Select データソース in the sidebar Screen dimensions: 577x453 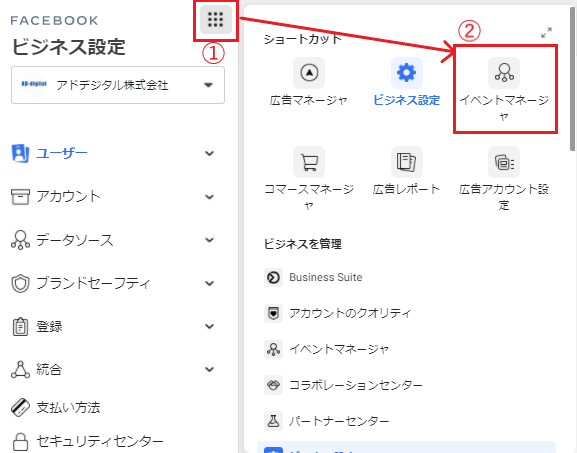(75, 240)
